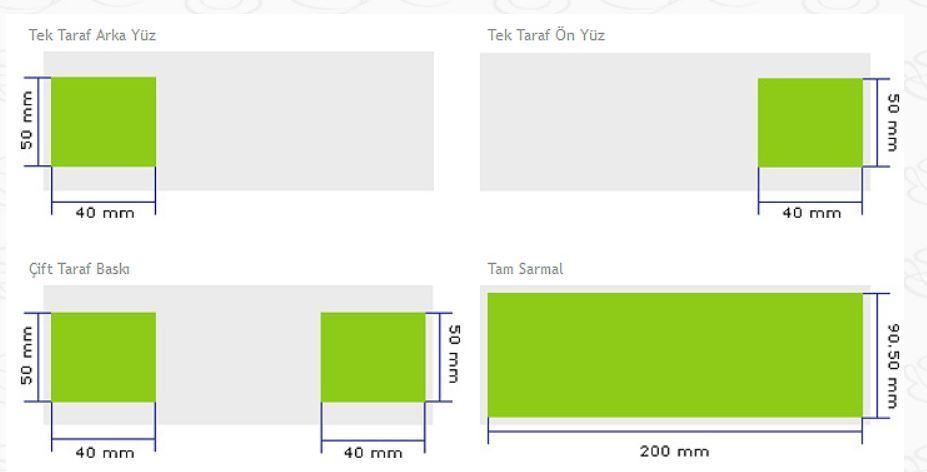
Task: Click 40 mm label under right Çift Taraf square
Action: [373, 453]
